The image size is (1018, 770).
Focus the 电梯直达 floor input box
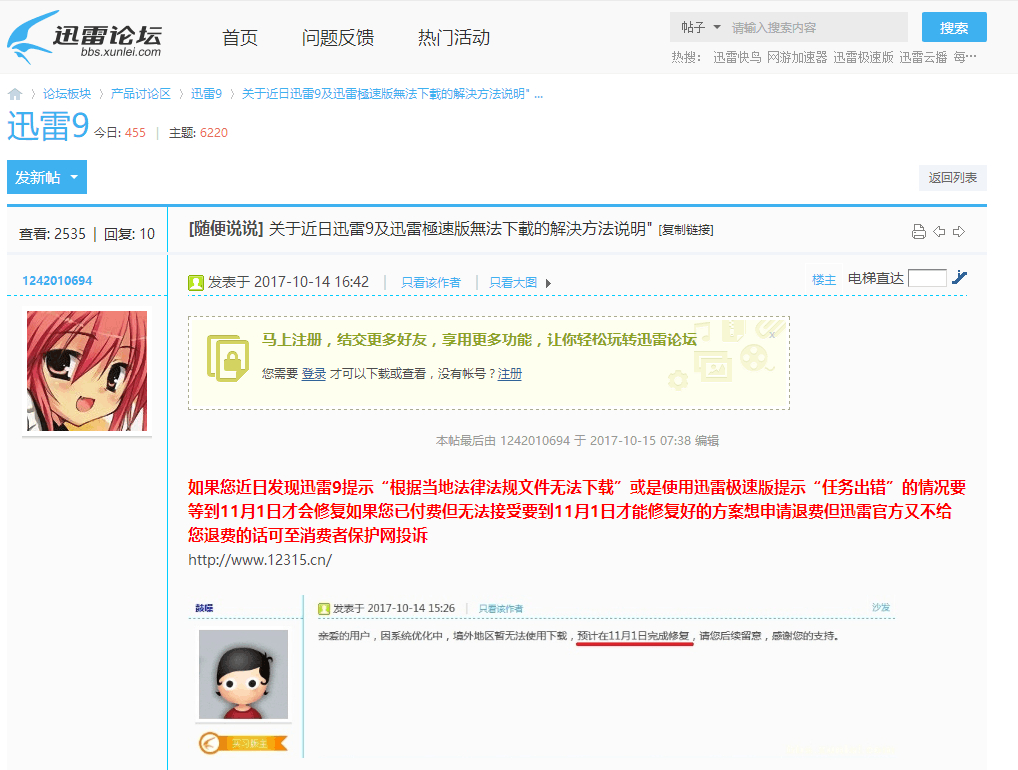pyautogui.click(x=927, y=278)
